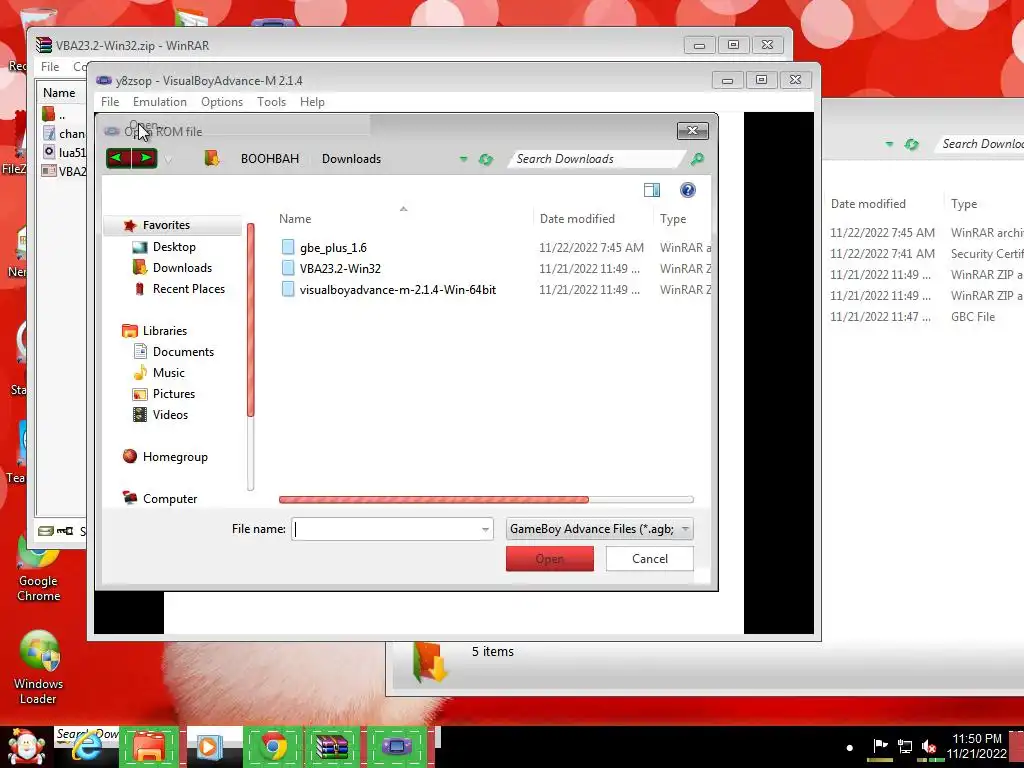This screenshot has height=768, width=1024.
Task: Toggle the preview pane icon
Action: coord(652,190)
